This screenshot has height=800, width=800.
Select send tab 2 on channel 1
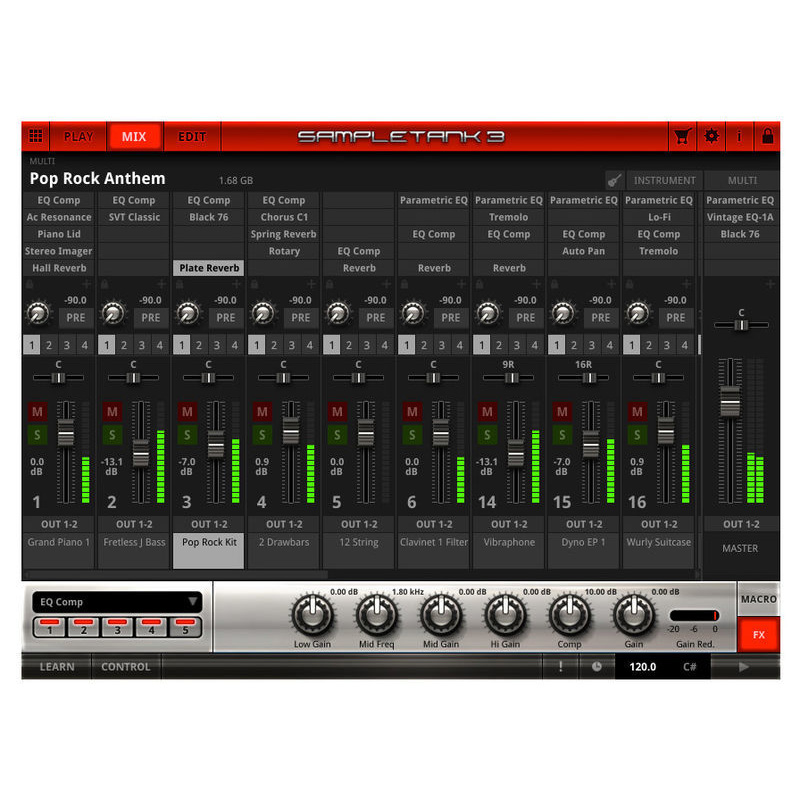coord(49,345)
